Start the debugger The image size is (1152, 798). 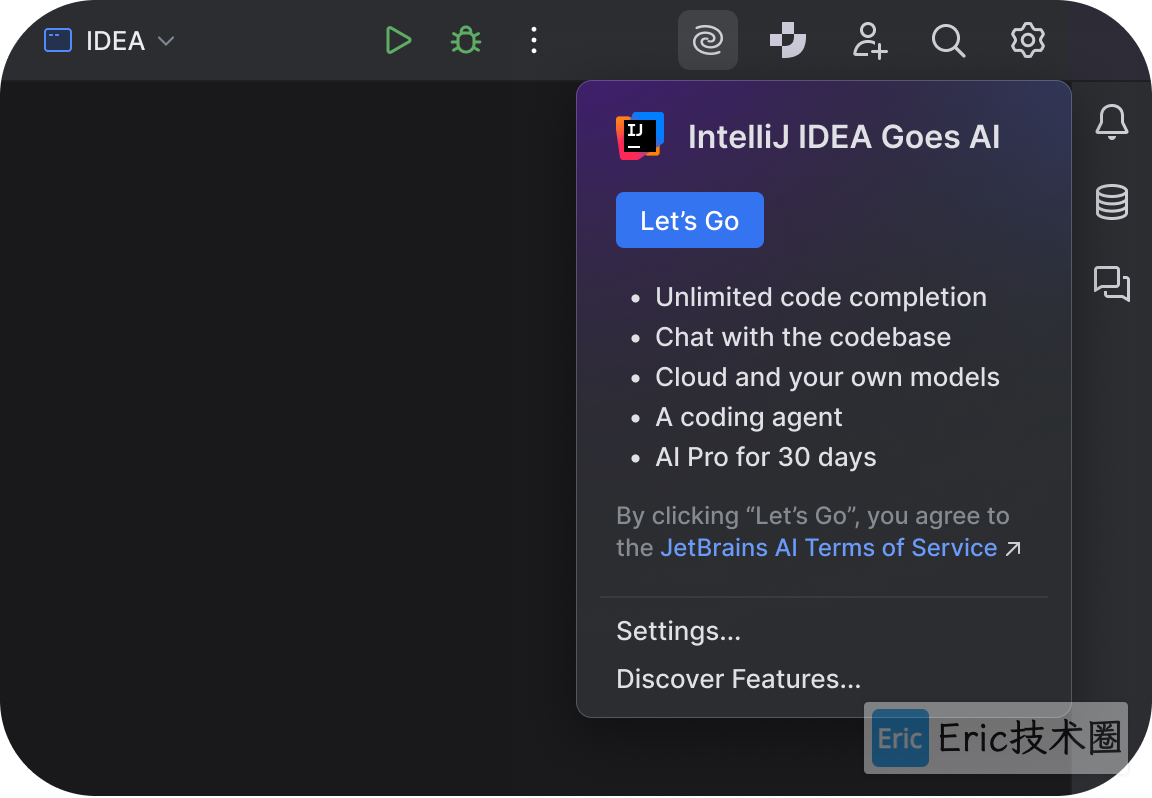tap(466, 41)
